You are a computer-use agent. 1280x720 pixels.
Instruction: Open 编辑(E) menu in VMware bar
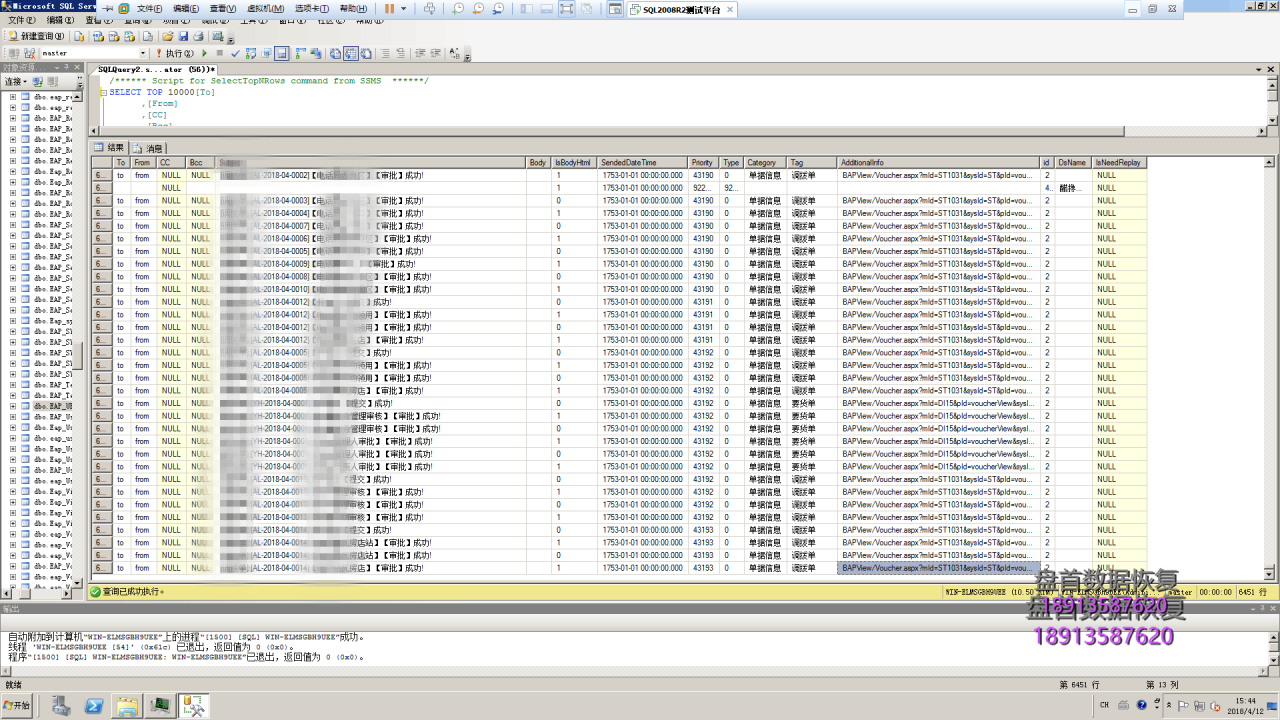186,8
